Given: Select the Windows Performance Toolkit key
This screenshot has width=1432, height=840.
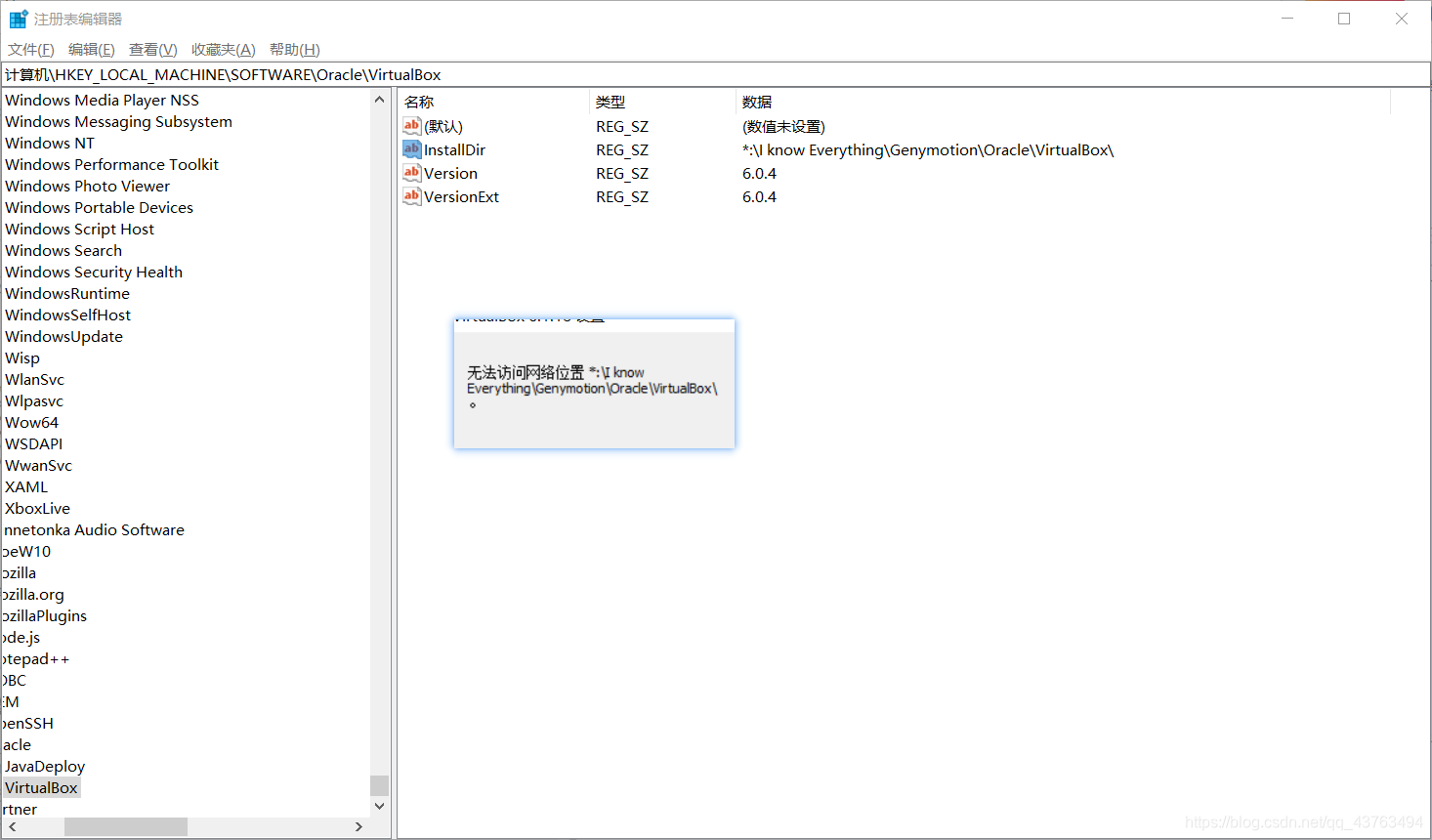Looking at the screenshot, I should [x=111, y=164].
